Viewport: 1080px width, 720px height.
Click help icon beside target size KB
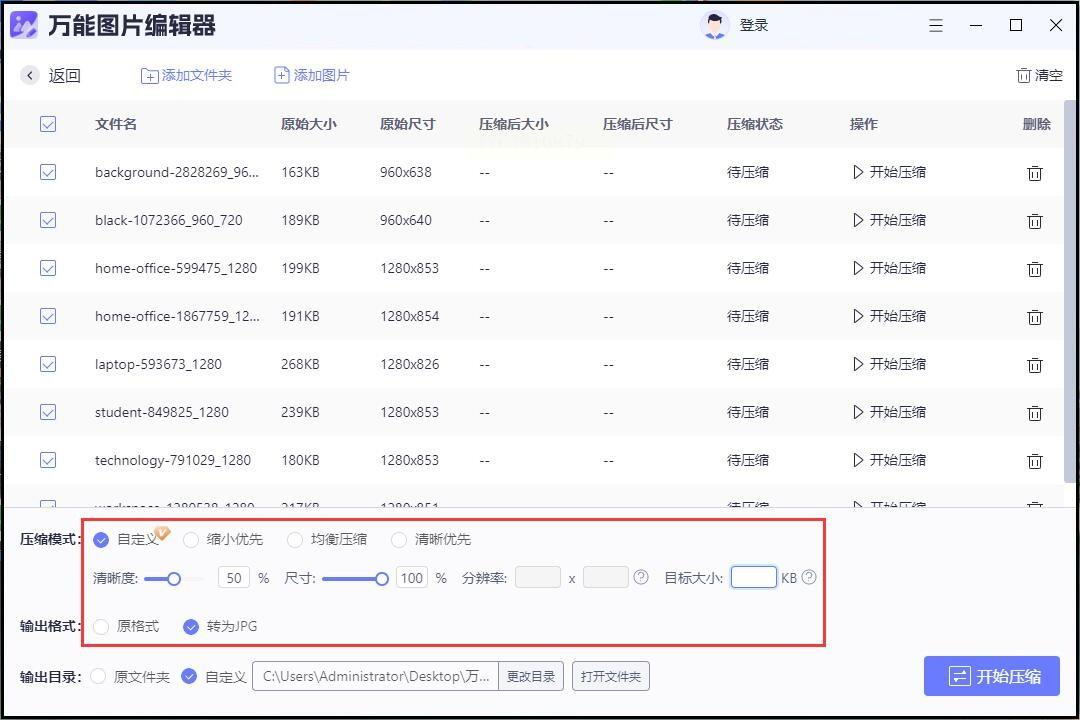tap(809, 577)
